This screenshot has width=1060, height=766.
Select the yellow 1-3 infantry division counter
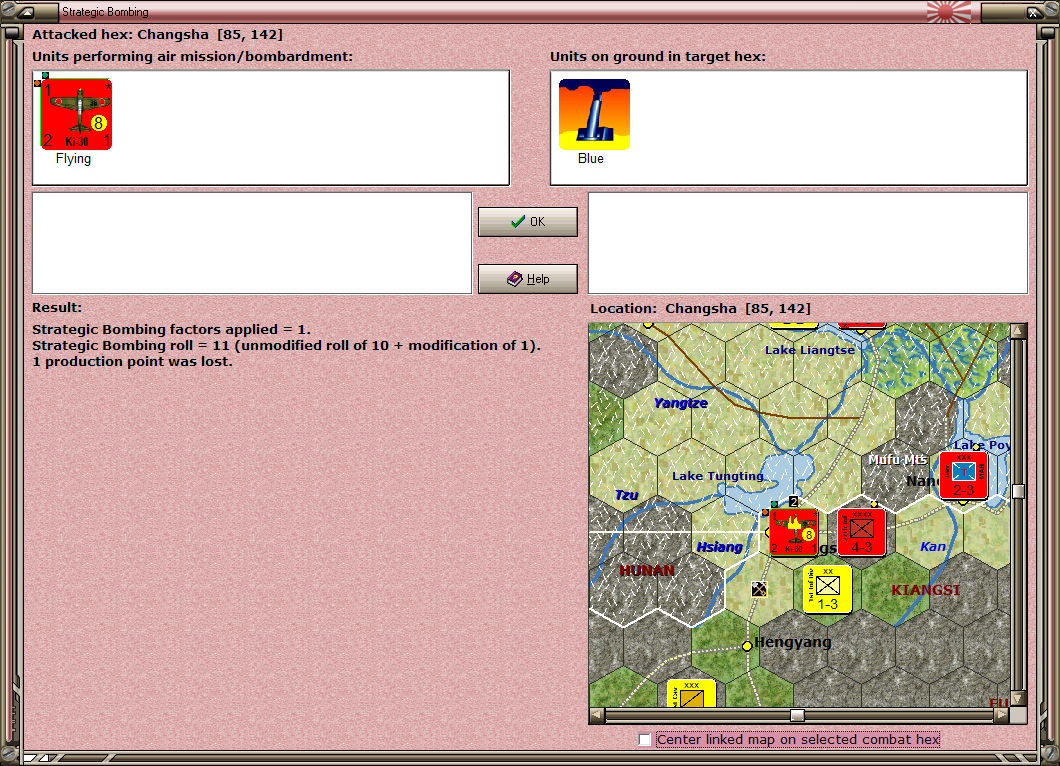click(x=827, y=590)
